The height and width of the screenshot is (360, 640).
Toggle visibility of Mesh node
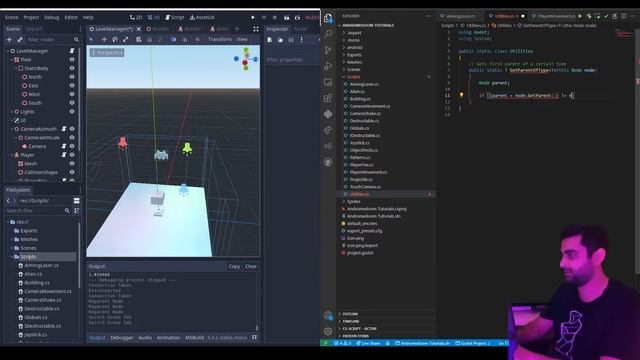click(x=72, y=164)
